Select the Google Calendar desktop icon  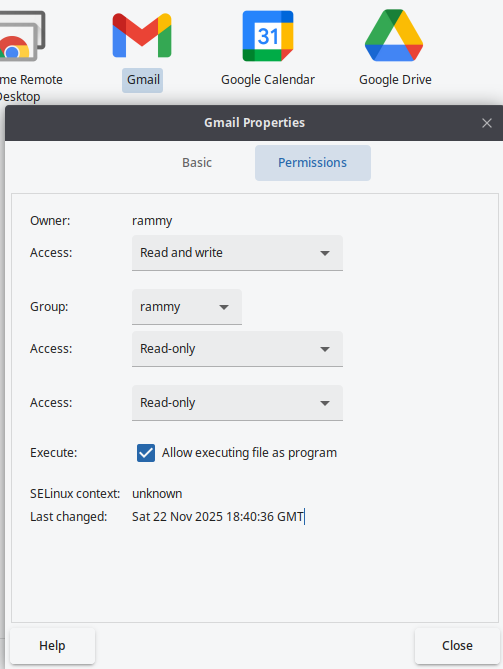point(267,36)
